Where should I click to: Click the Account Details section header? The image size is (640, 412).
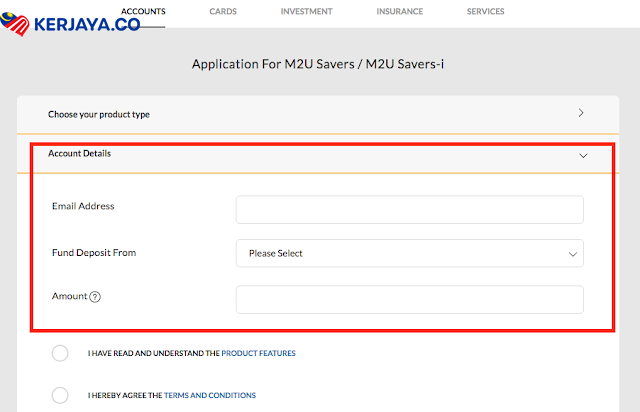point(318,154)
